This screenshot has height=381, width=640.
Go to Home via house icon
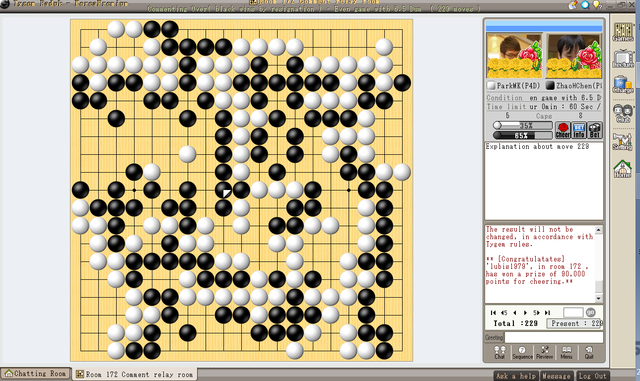pos(623,169)
